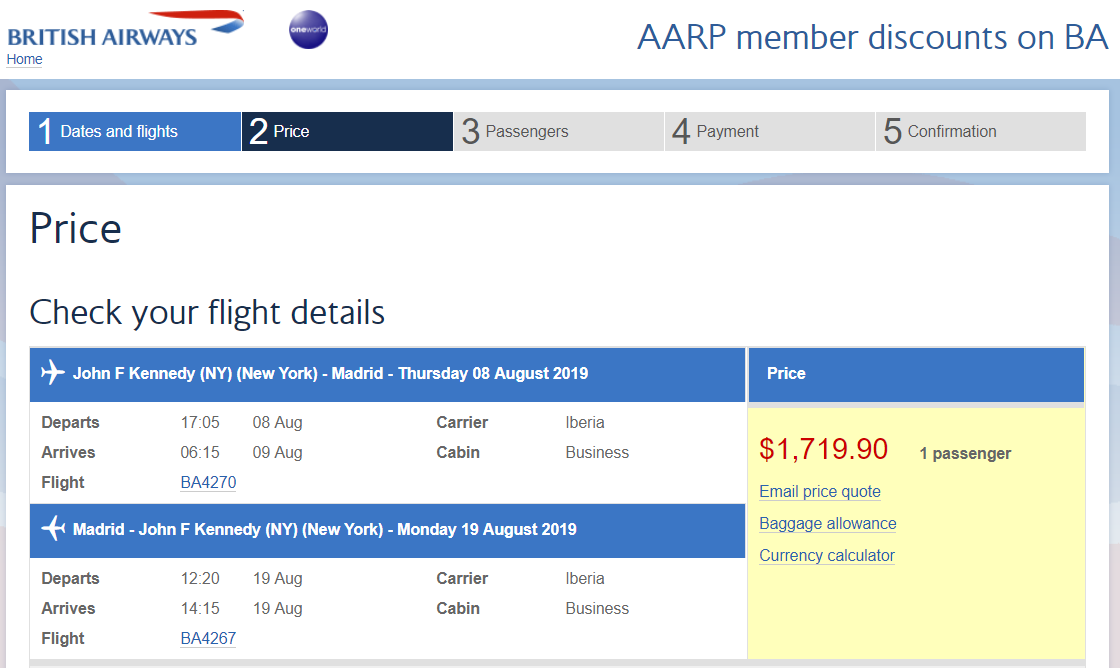The width and height of the screenshot is (1120, 668).
Task: Click the return plane icon beside Madrid
Action: point(53,530)
